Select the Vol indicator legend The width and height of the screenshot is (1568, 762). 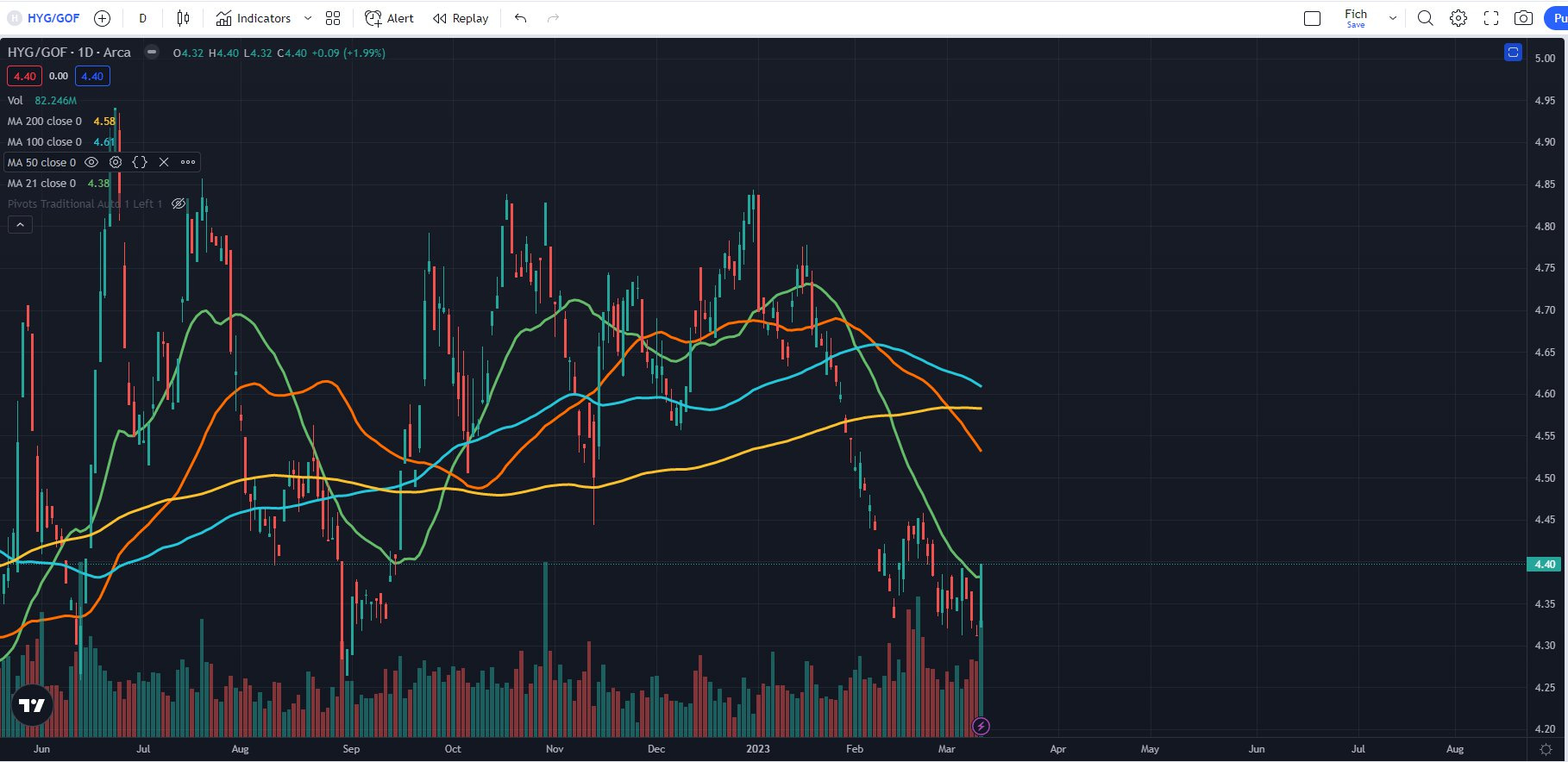pyautogui.click(x=16, y=101)
